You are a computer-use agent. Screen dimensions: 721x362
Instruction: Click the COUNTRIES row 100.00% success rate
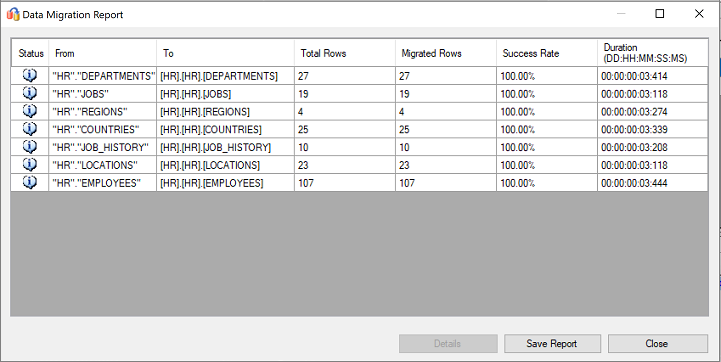tap(547, 129)
